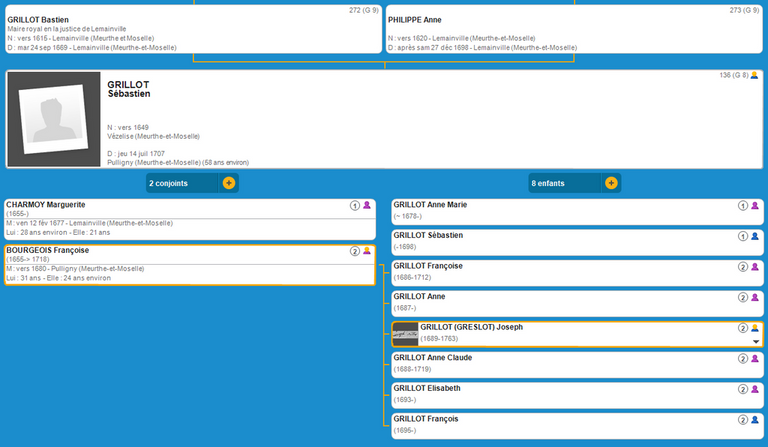This screenshot has height=447, width=768.
Task: Click the purple person icon for GRILLOT Anne Marie
Action: pos(755,205)
